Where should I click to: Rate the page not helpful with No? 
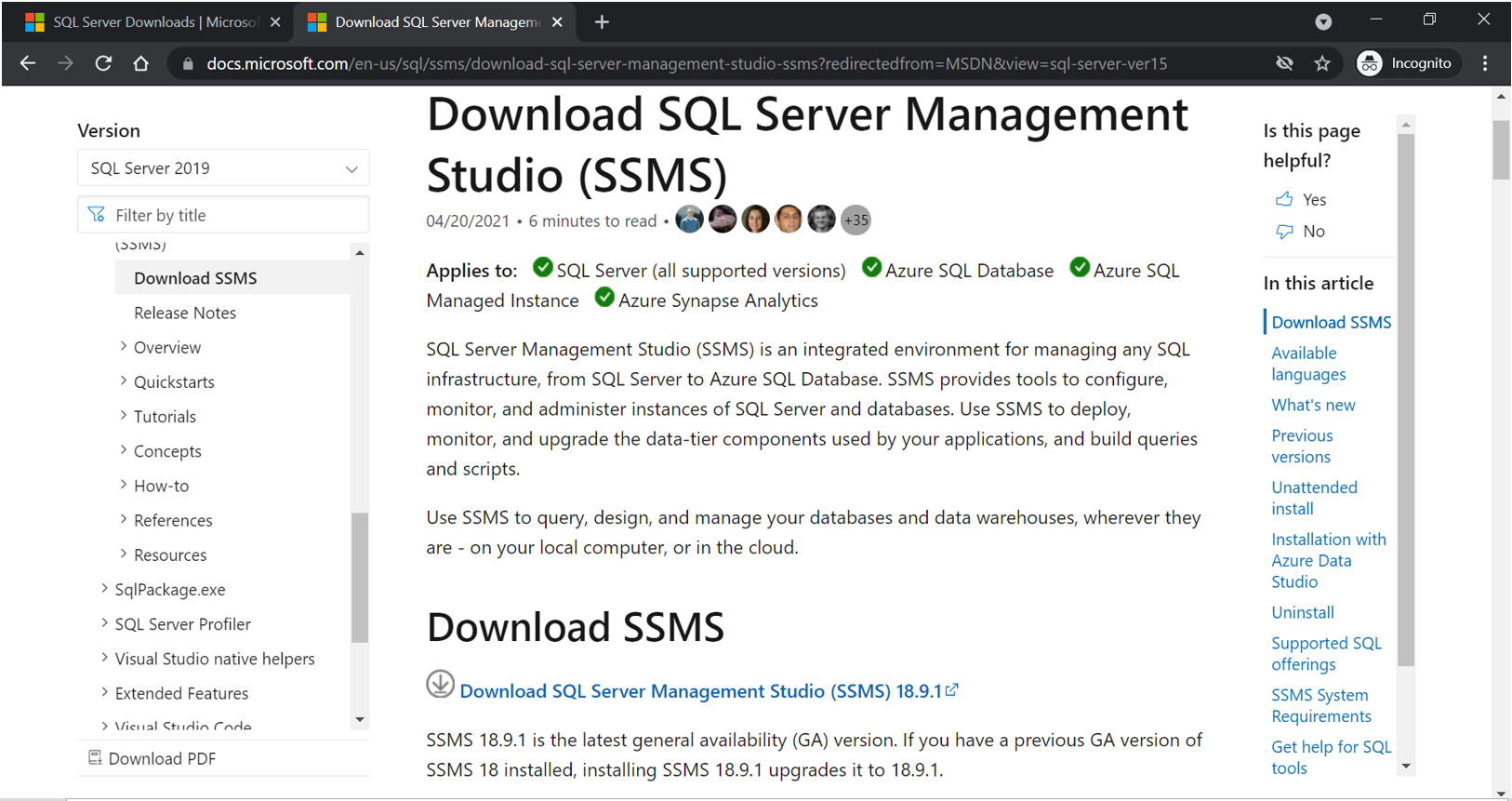1300,231
